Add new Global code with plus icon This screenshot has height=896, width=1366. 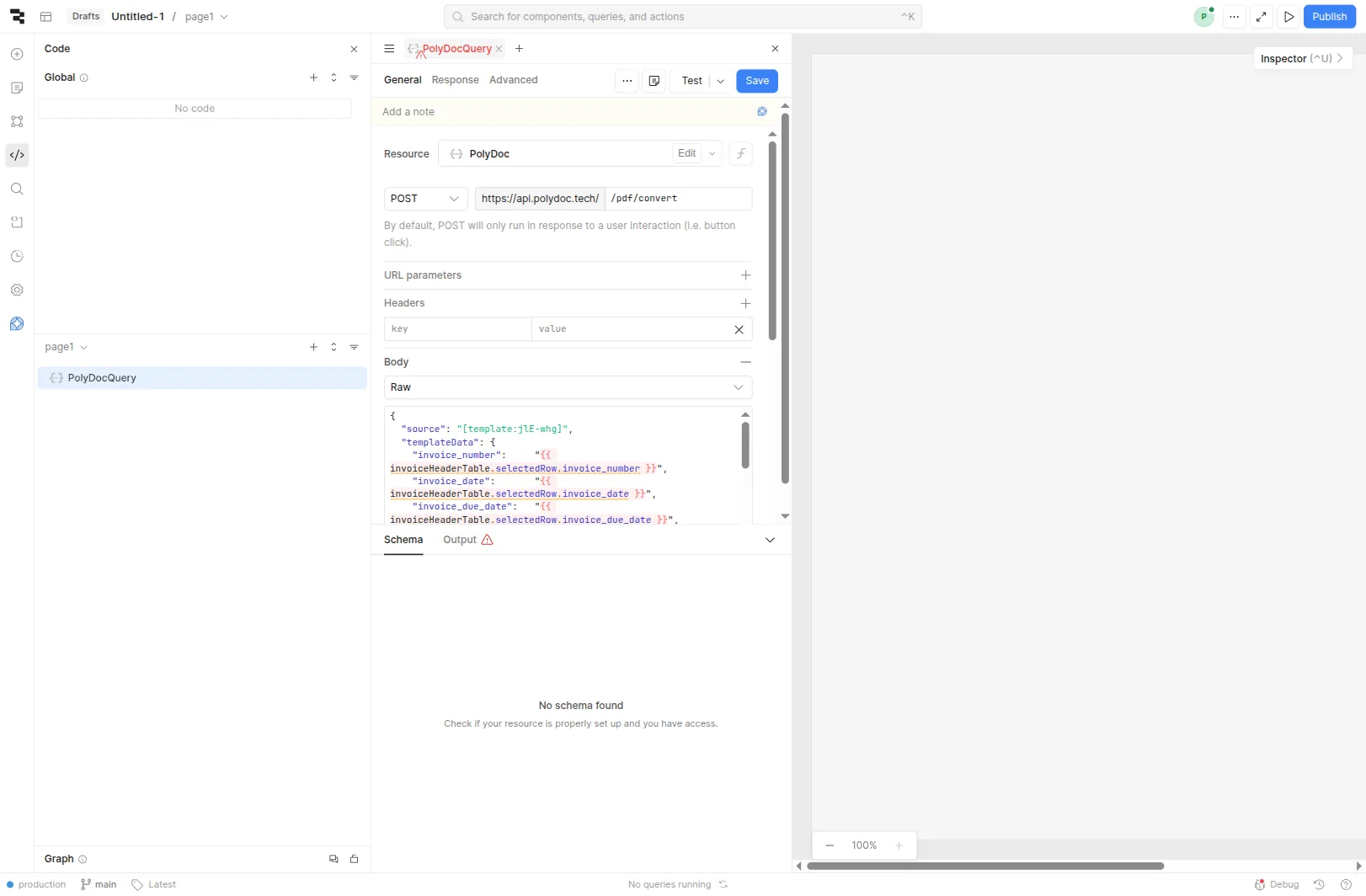coord(313,77)
